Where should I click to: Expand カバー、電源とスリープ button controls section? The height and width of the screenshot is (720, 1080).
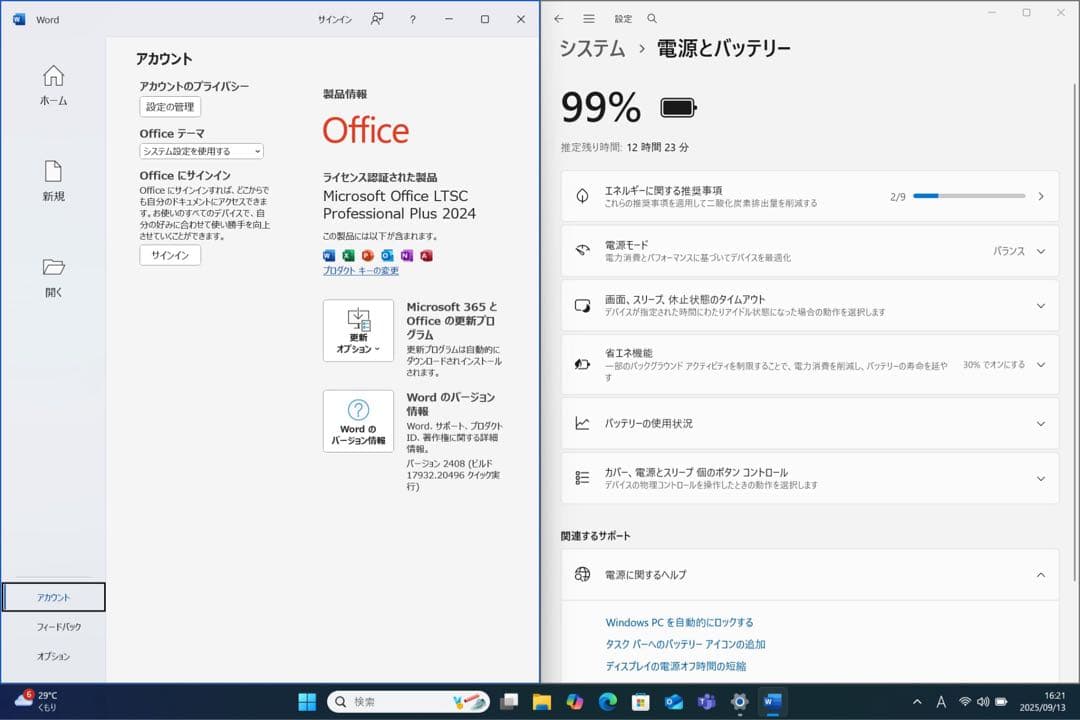pos(1041,478)
